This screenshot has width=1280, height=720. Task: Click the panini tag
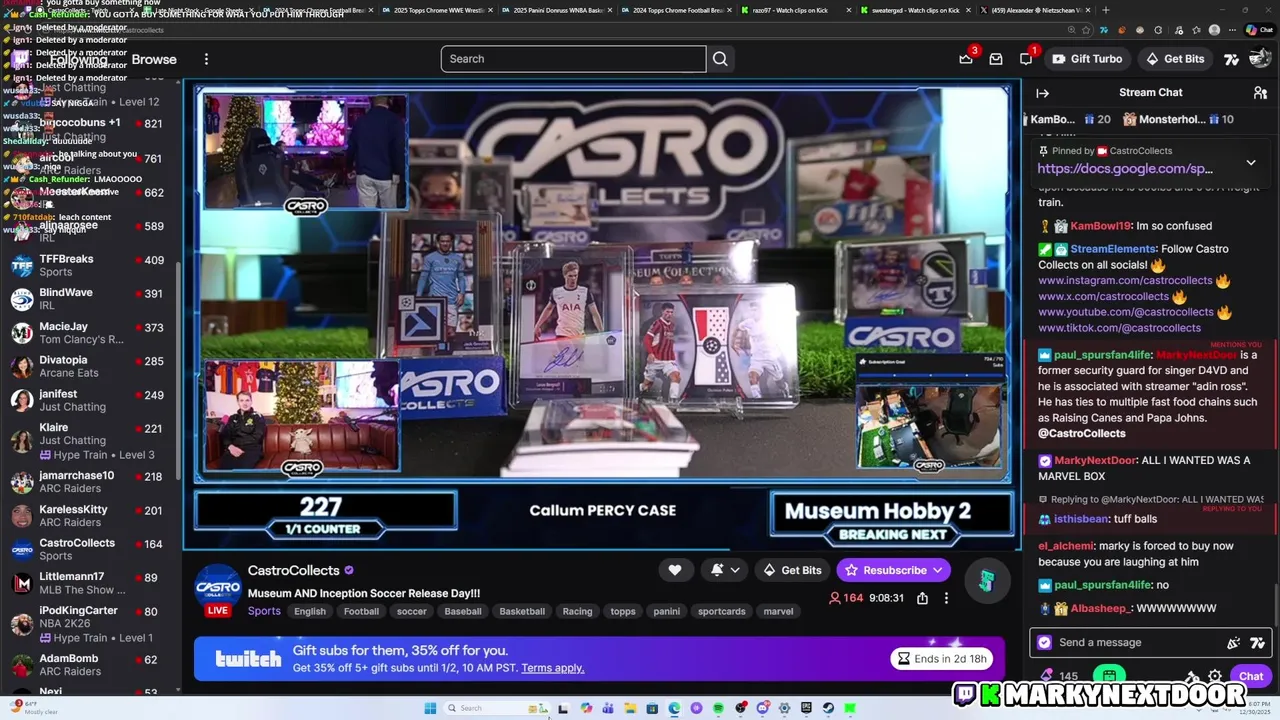667,611
